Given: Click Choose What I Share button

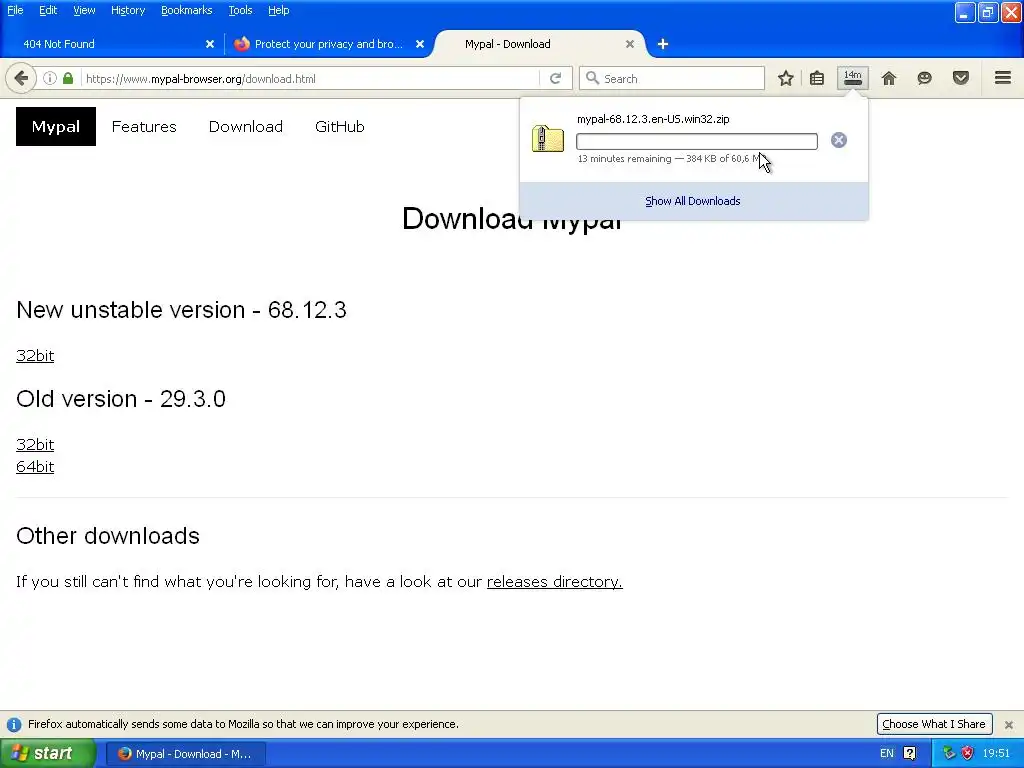Looking at the screenshot, I should point(934,724).
